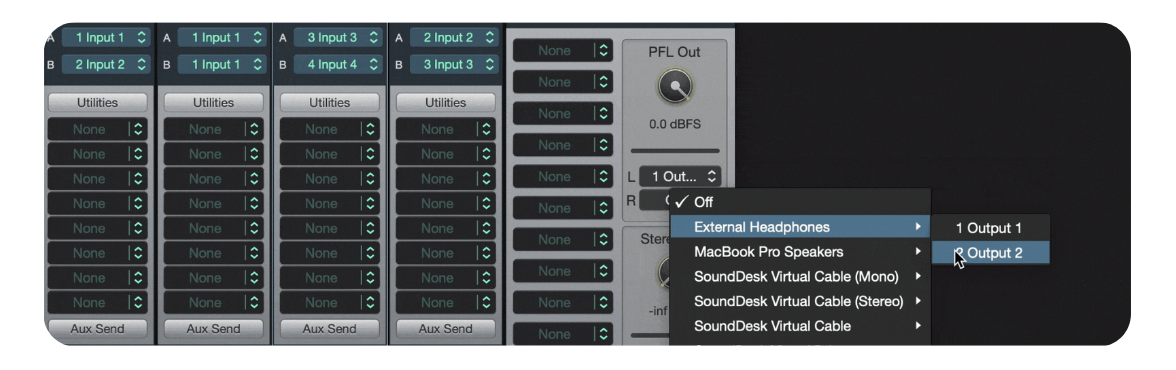The height and width of the screenshot is (370, 1176).
Task: Pick '2 Output 2' in the submenu
Action: tap(990, 253)
